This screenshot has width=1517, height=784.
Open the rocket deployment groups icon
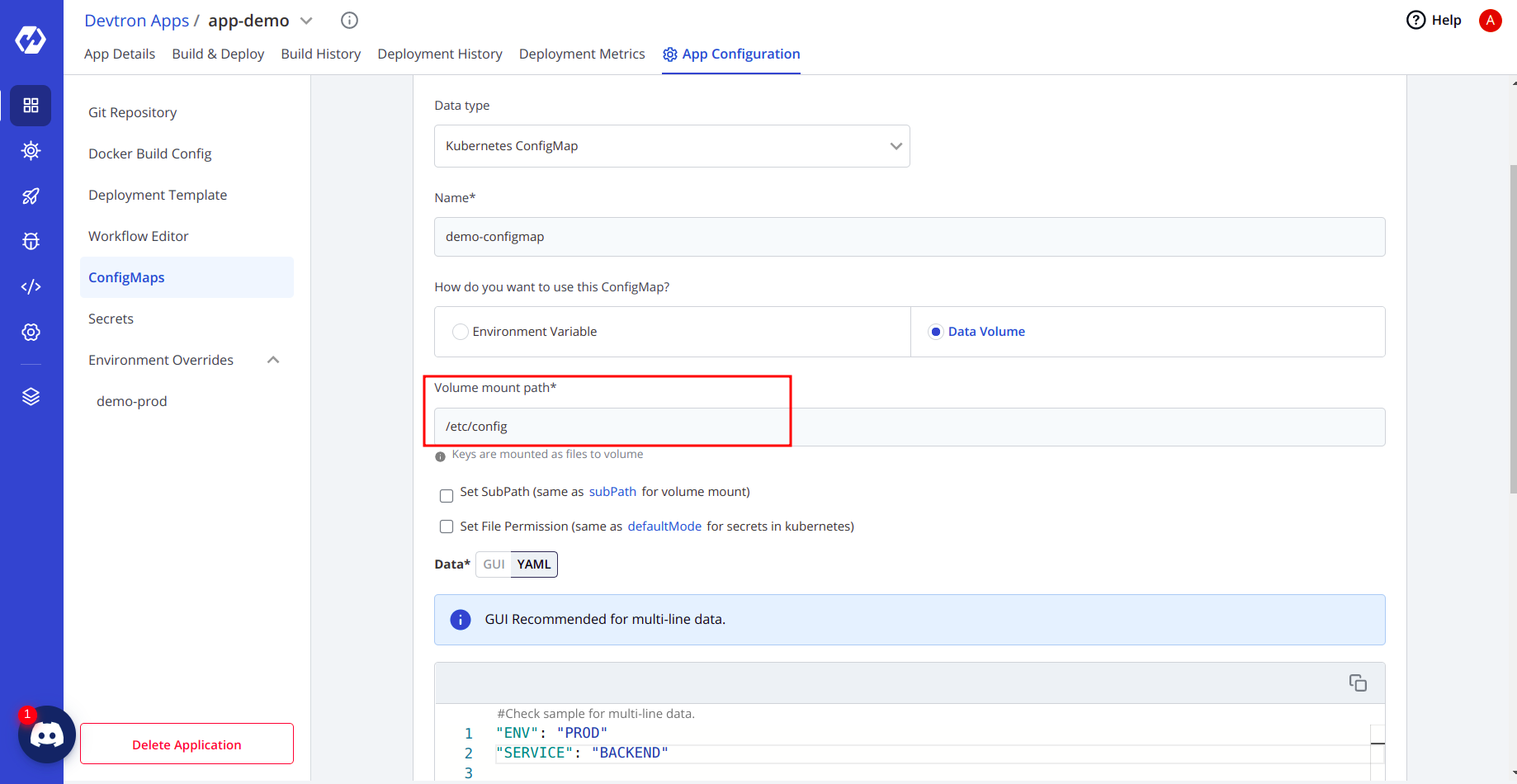tap(31, 196)
